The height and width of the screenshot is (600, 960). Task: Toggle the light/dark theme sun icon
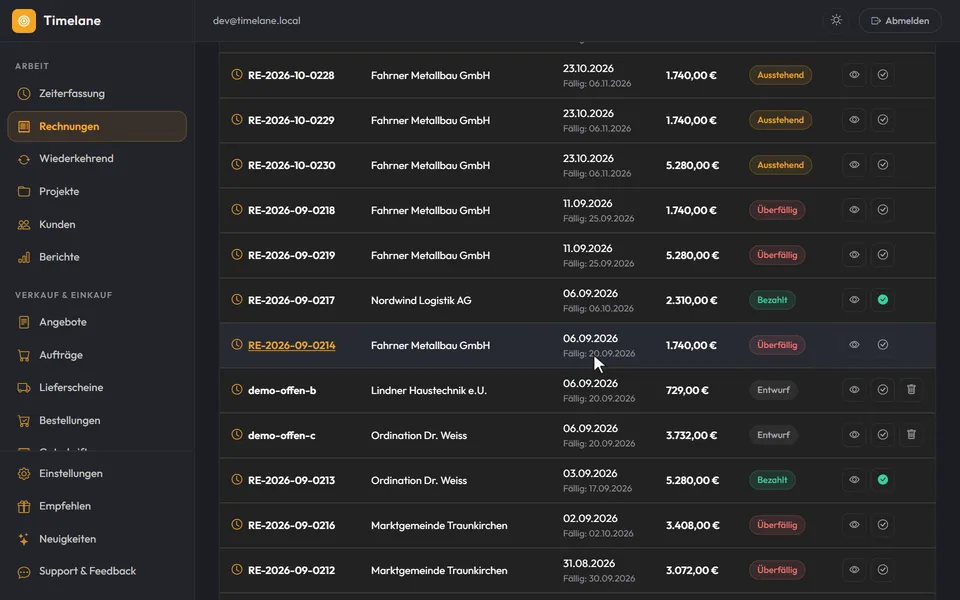(836, 20)
